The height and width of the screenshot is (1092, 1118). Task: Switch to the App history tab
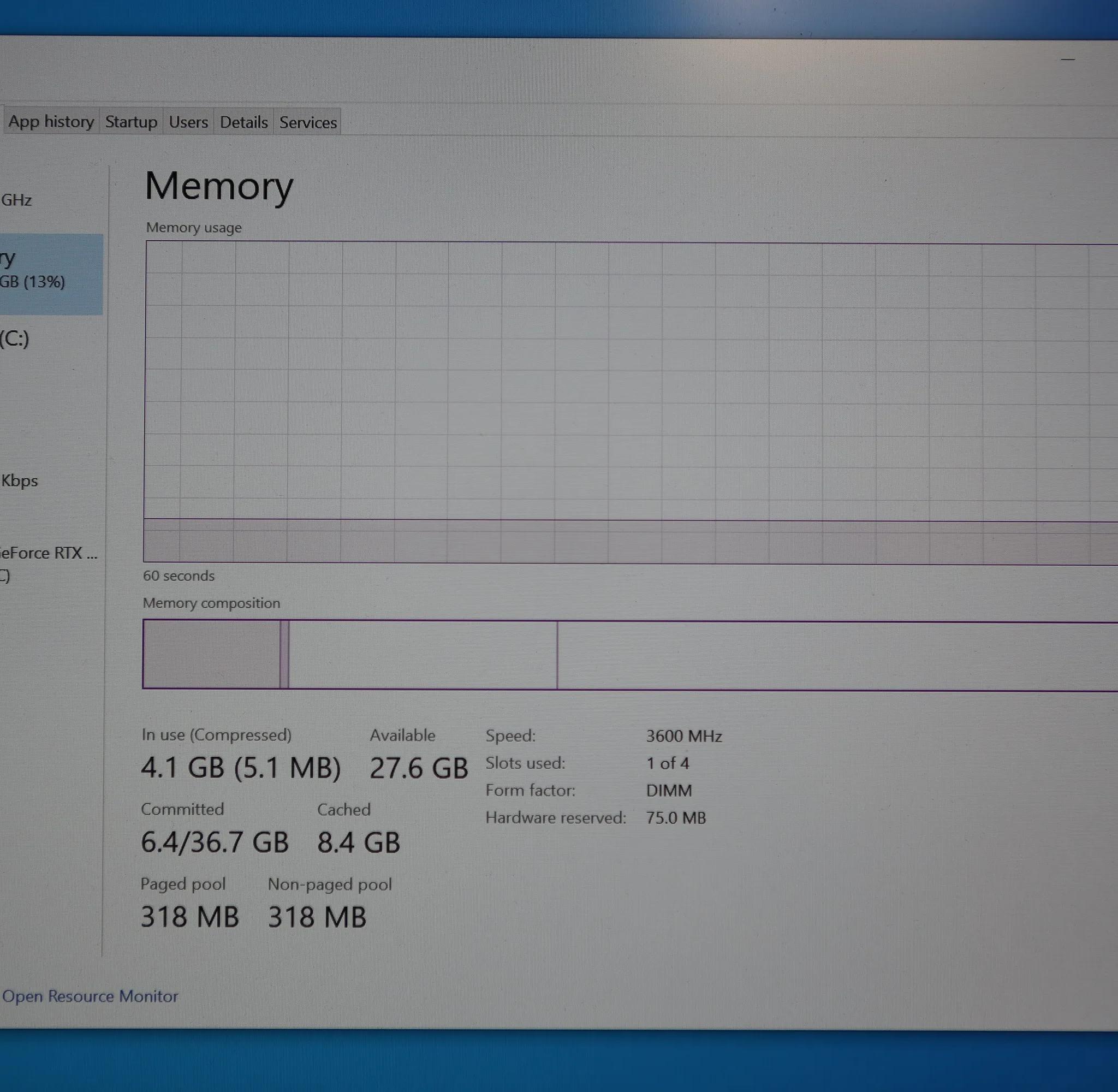[50, 122]
